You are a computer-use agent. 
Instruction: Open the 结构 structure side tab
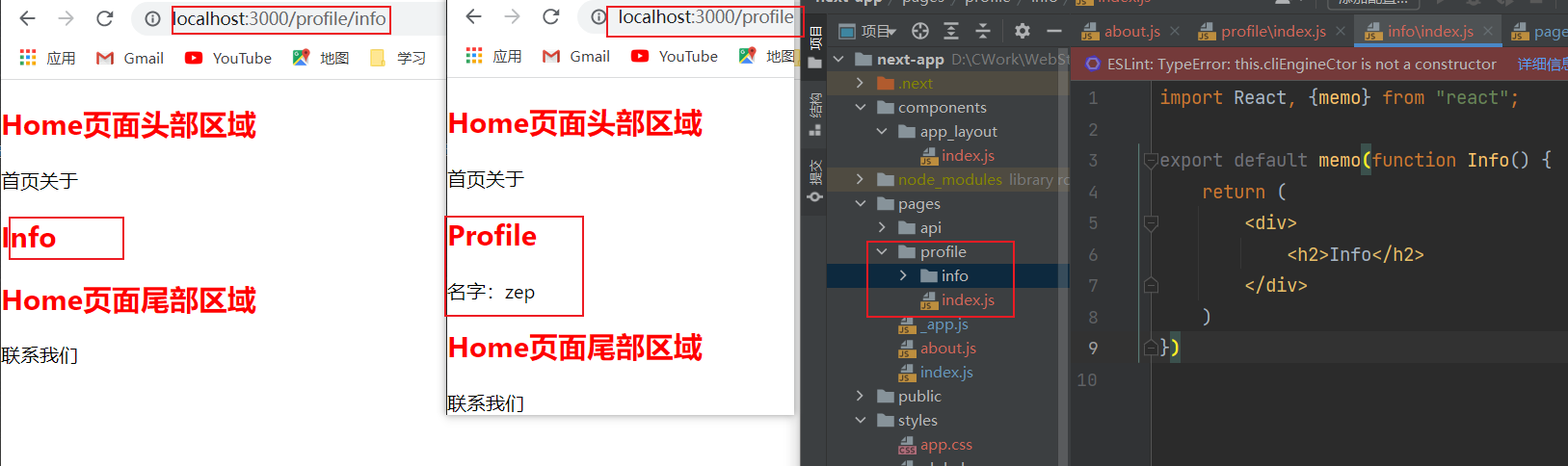coord(815,114)
